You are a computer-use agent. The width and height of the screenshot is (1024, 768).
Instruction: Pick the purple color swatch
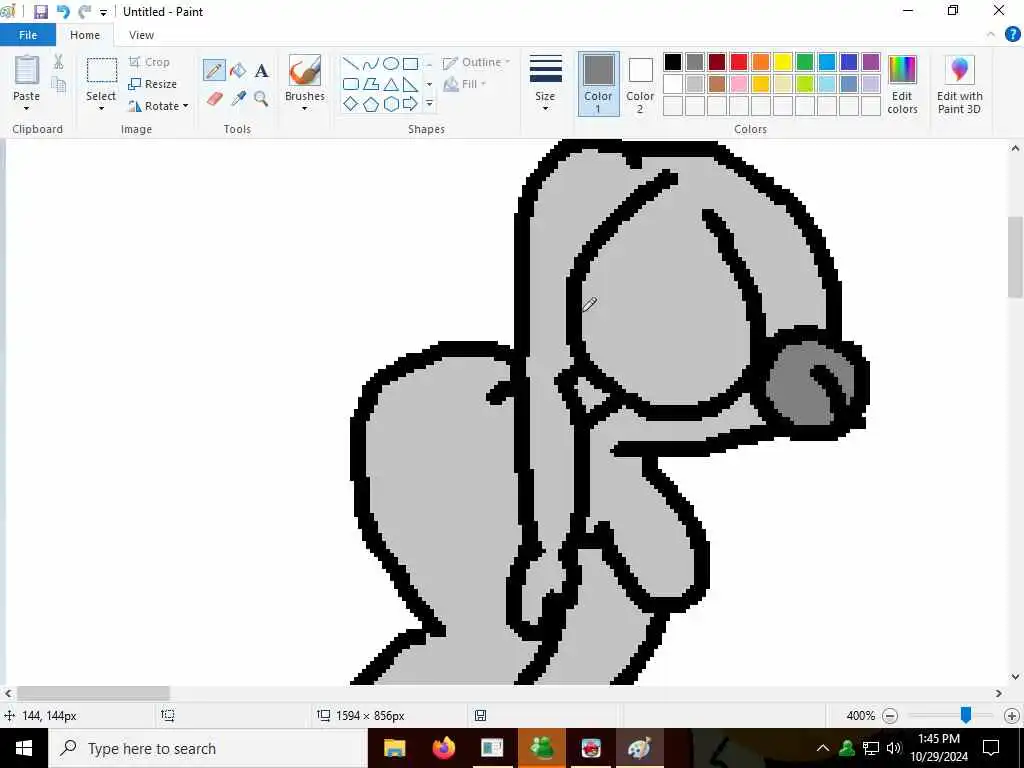(871, 62)
